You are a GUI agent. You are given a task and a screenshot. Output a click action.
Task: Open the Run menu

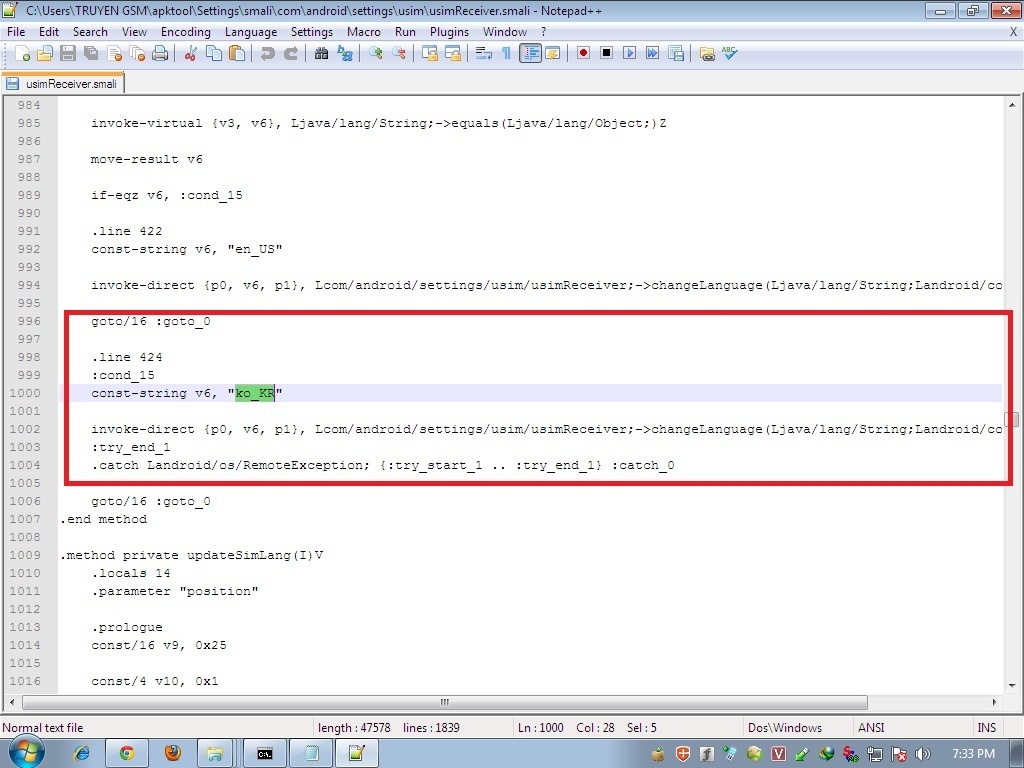[x=405, y=31]
